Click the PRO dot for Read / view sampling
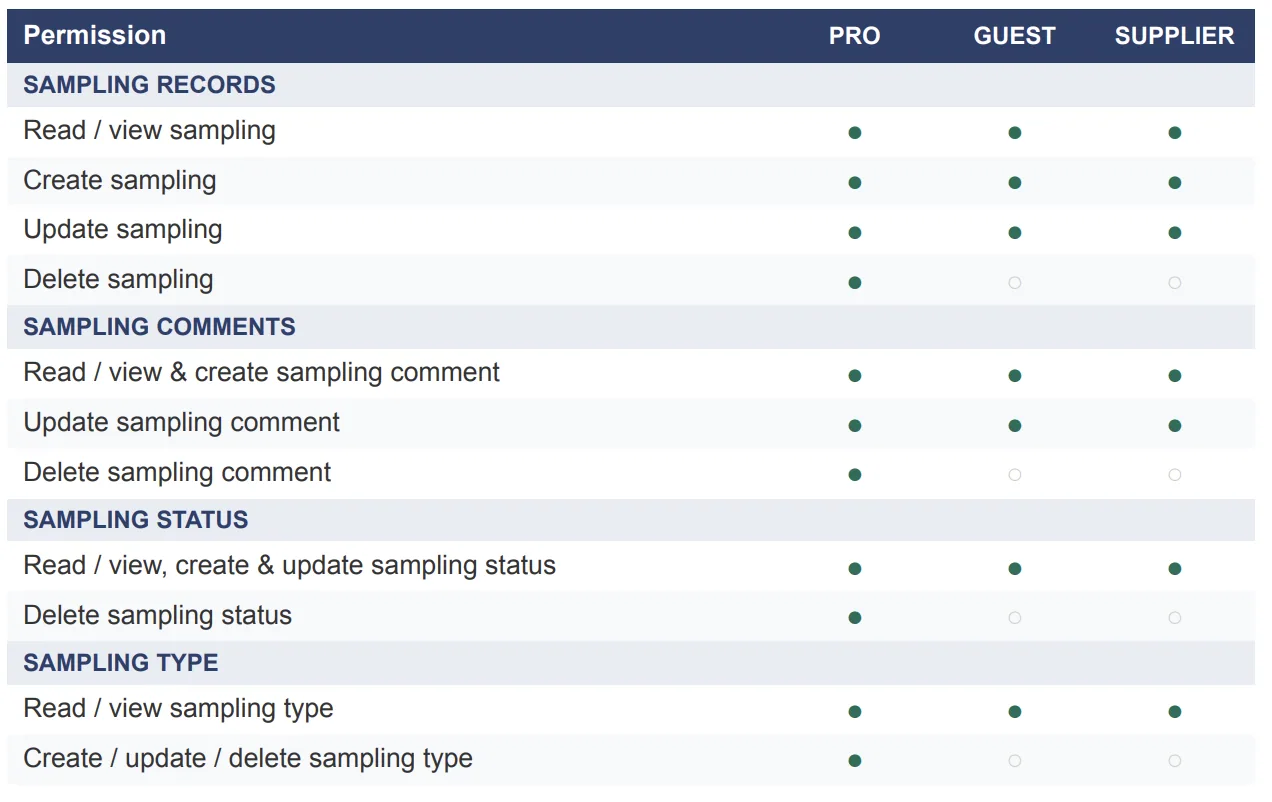 point(854,132)
